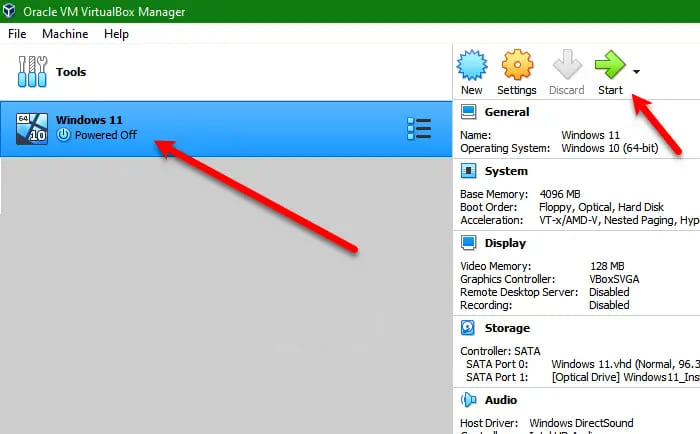Open the Help menu
The image size is (700, 434).
click(x=116, y=34)
